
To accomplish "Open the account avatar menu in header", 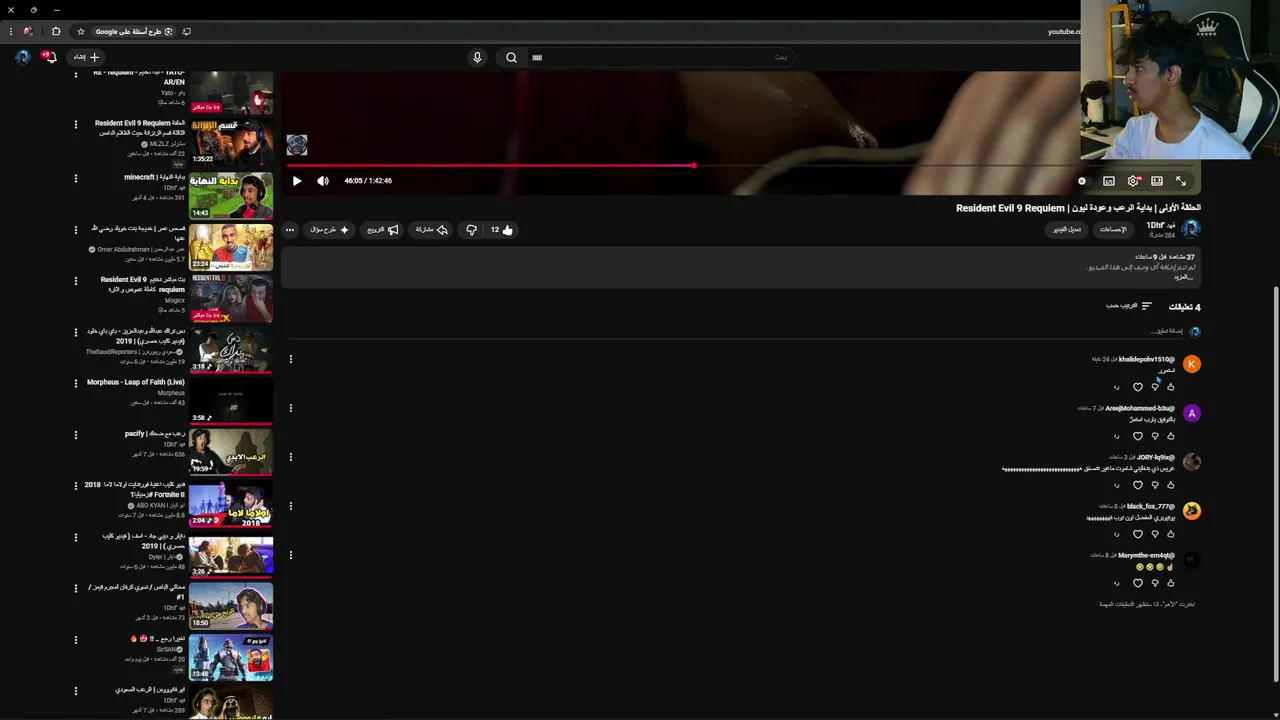I will pyautogui.click(x=22, y=58).
